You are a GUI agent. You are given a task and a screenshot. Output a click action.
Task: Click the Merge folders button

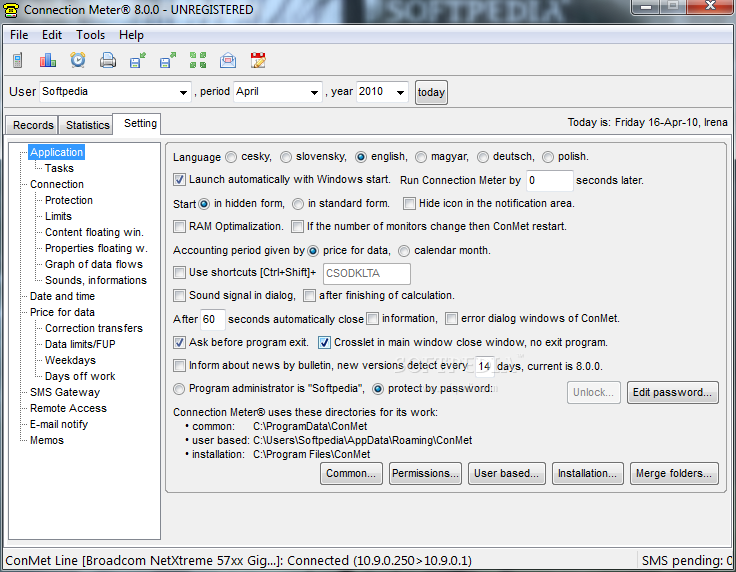[x=674, y=473]
